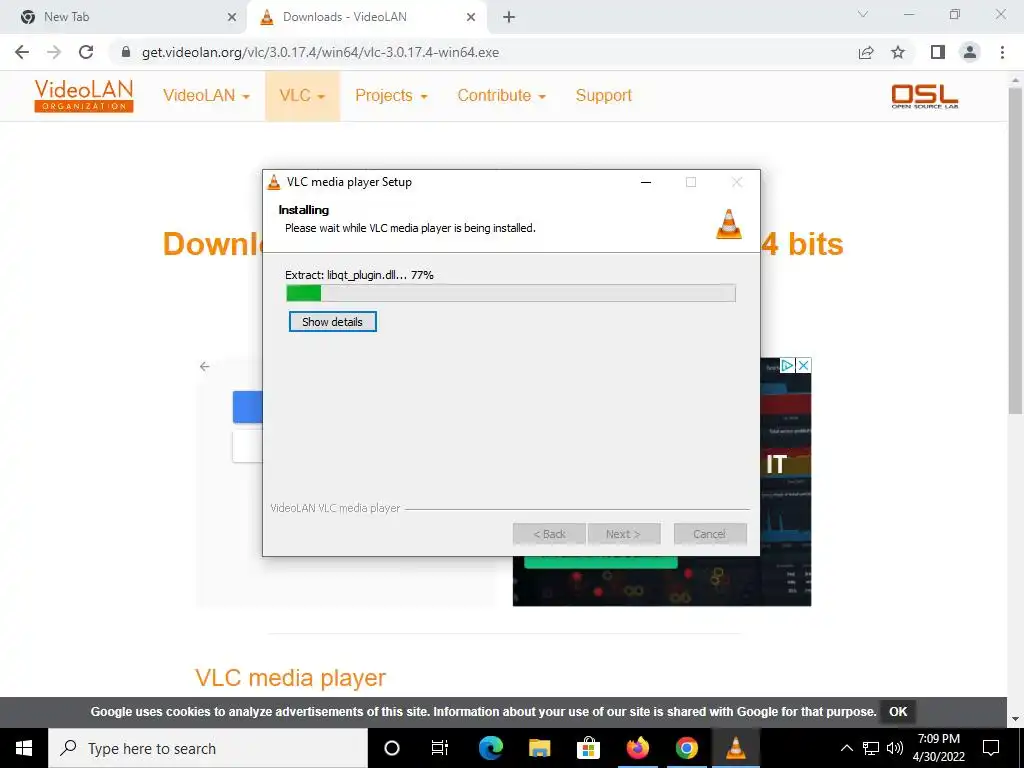The width and height of the screenshot is (1024, 768).
Task: Click the VLC media player heading
Action: pyautogui.click(x=290, y=678)
